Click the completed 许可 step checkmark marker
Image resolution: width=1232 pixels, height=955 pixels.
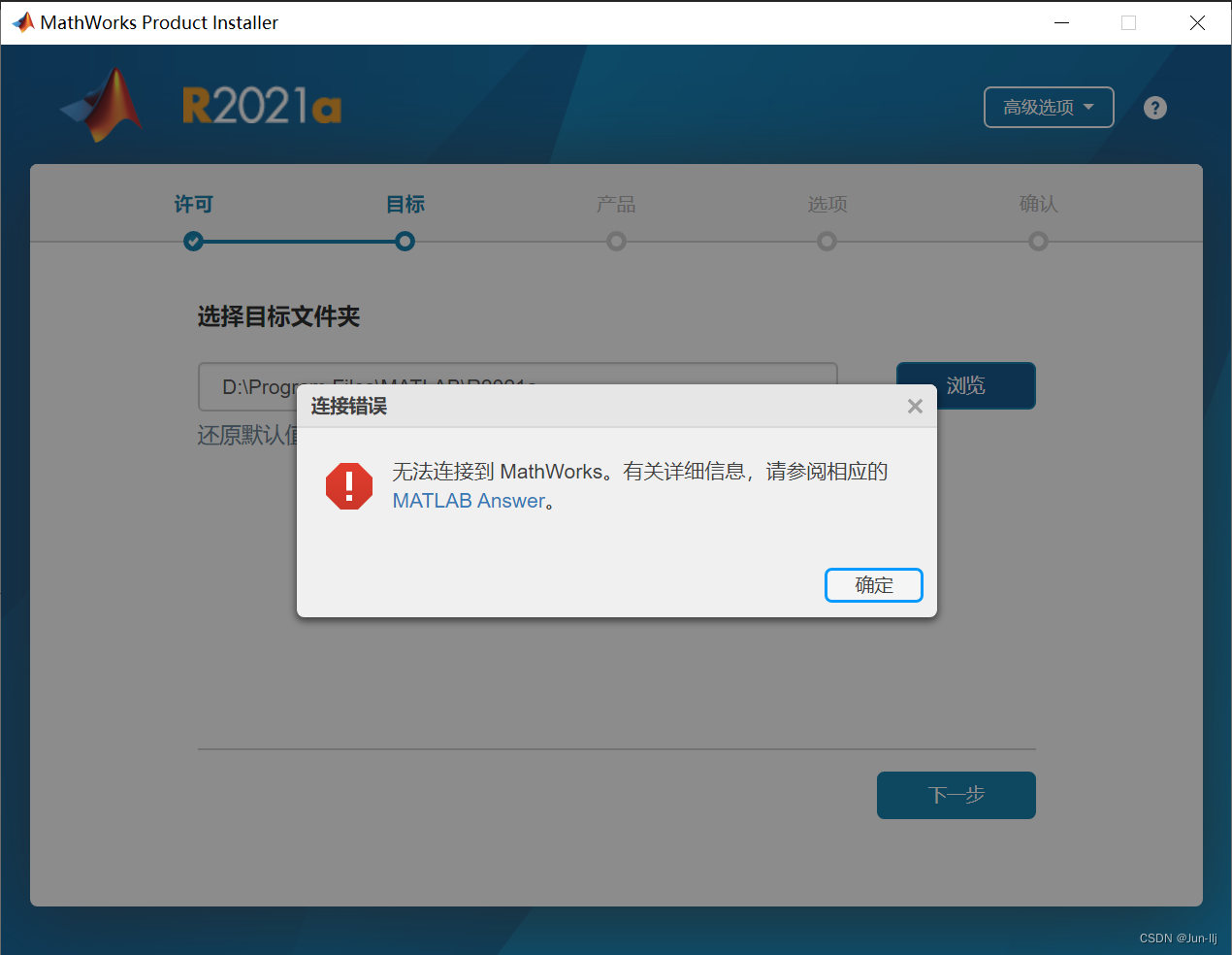coord(193,241)
